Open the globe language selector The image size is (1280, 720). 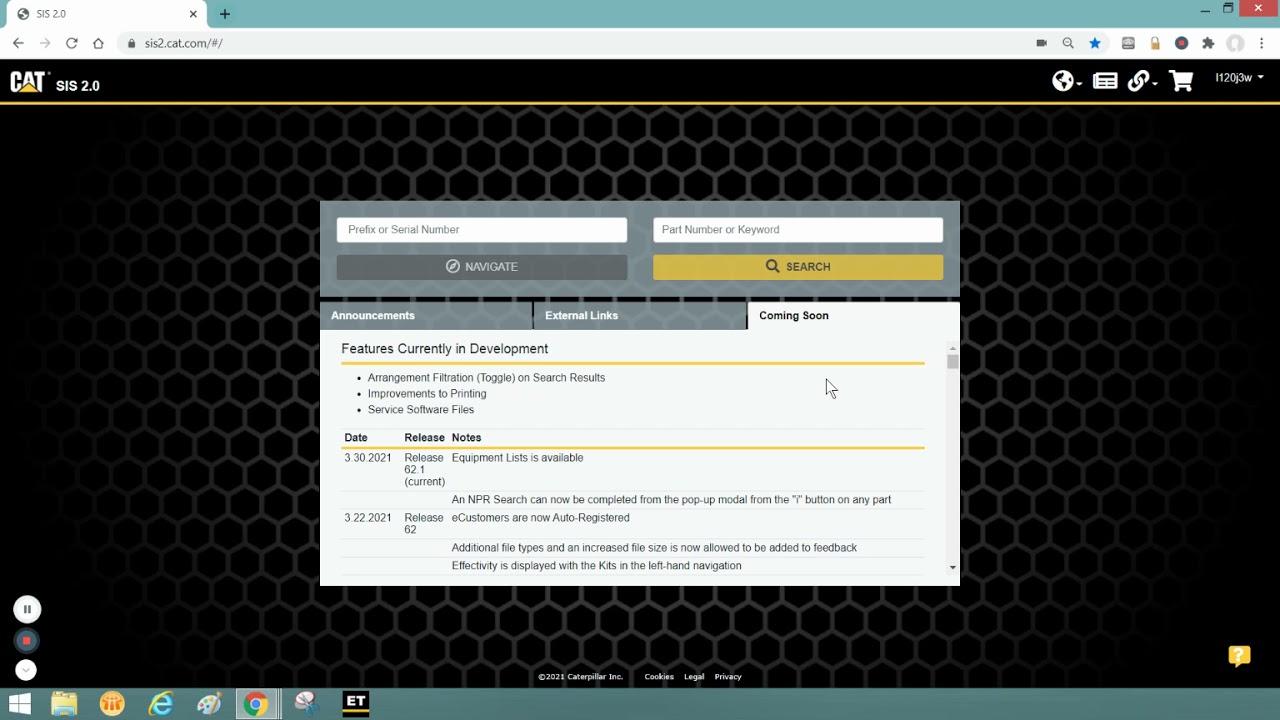pyautogui.click(x=1066, y=81)
